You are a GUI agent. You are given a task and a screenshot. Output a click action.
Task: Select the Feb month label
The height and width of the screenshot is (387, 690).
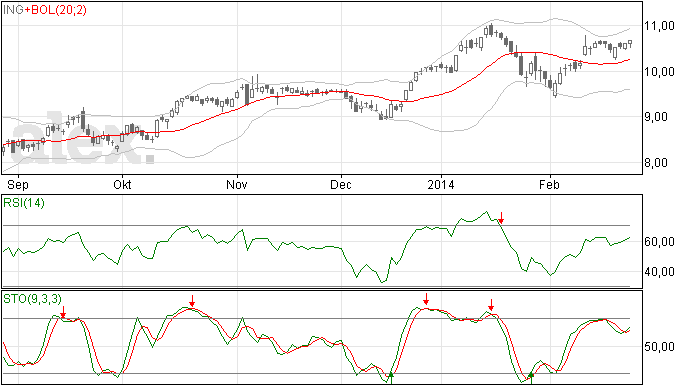pos(550,184)
